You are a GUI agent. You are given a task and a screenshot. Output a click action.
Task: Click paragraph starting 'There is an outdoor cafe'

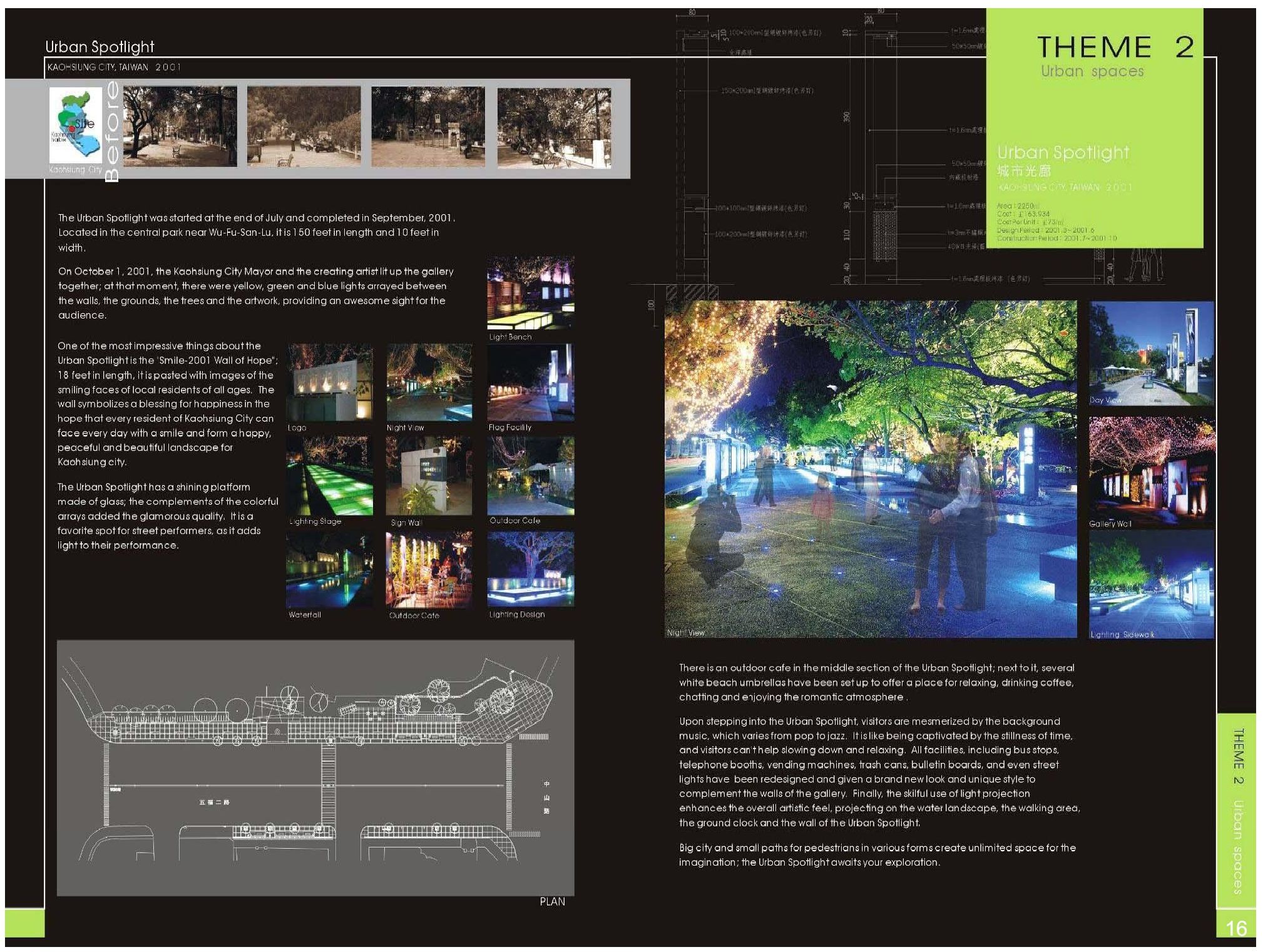[x=877, y=682]
